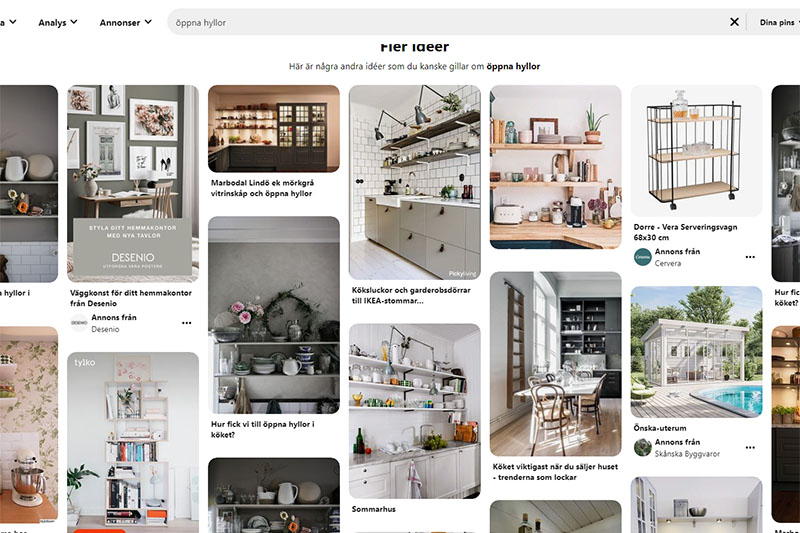Image resolution: width=800 pixels, height=533 pixels.
Task: Click the Cervera advertiser avatar
Action: (x=643, y=257)
